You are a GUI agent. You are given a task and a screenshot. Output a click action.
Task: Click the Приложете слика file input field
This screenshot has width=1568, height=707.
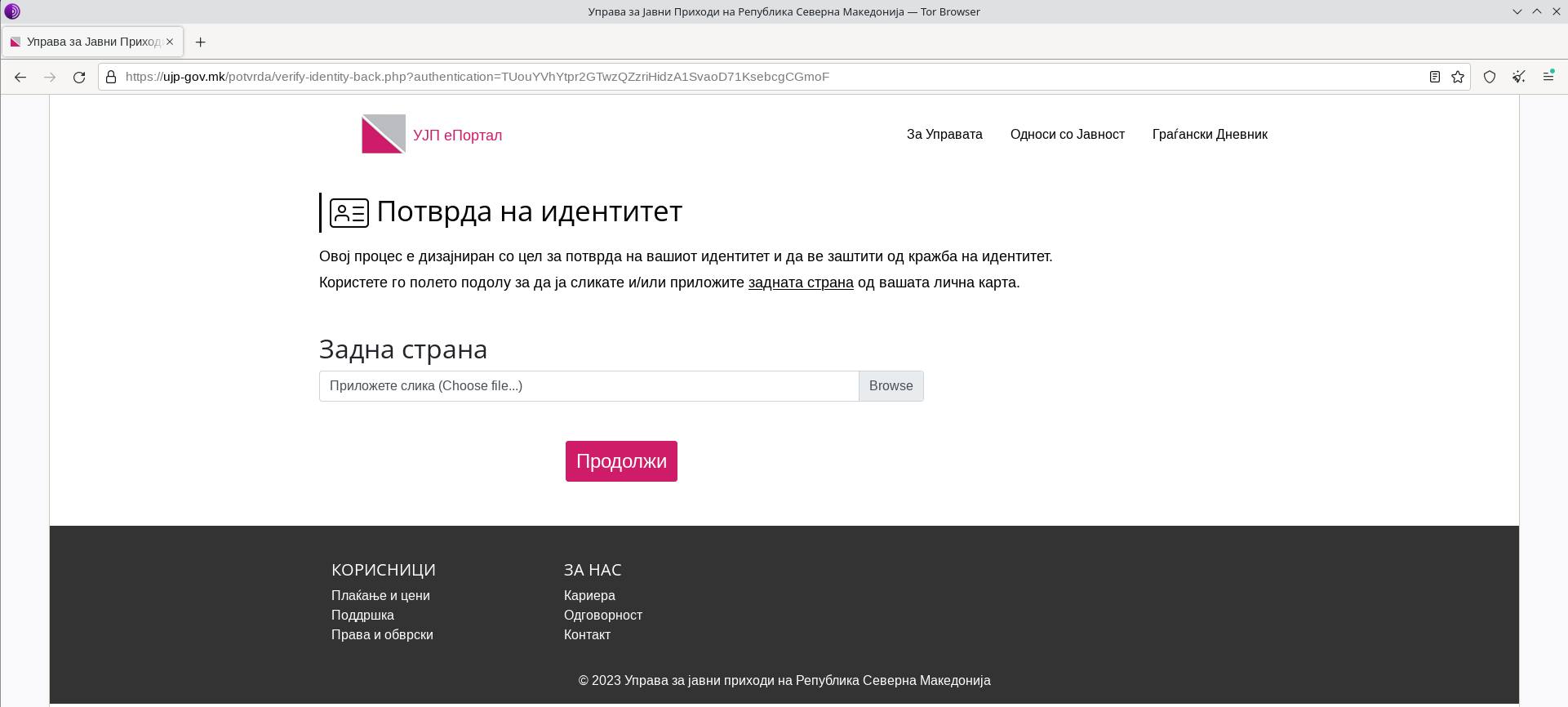589,386
